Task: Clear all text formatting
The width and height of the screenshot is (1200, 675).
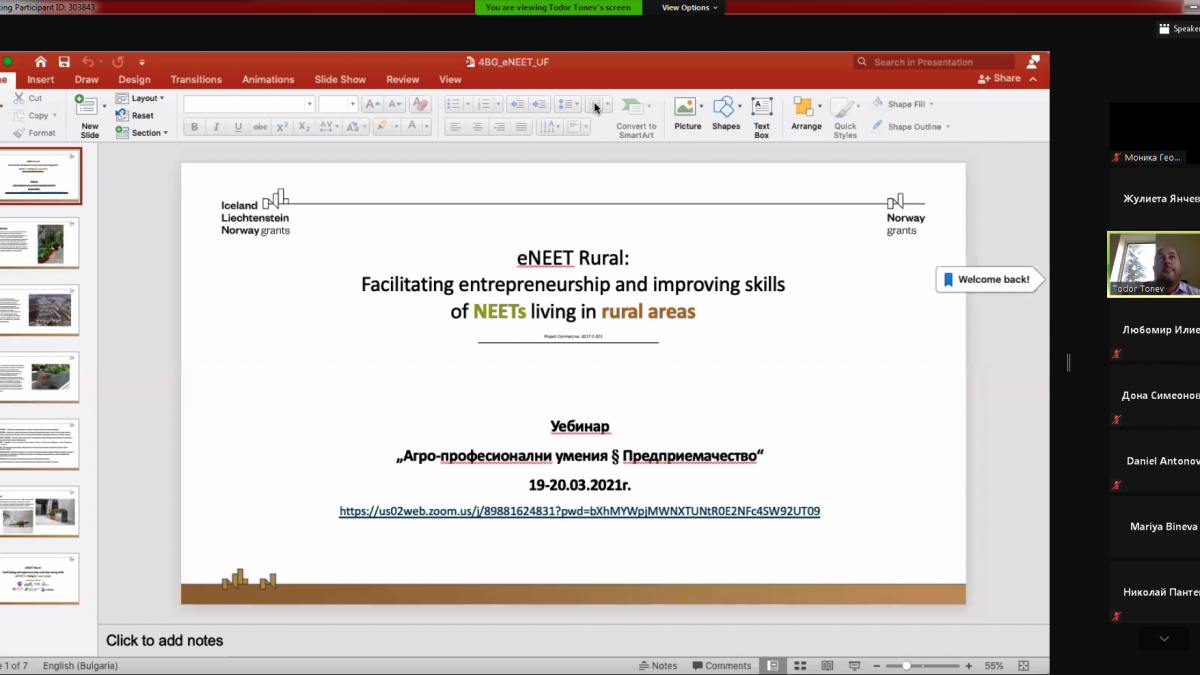Action: (420, 104)
